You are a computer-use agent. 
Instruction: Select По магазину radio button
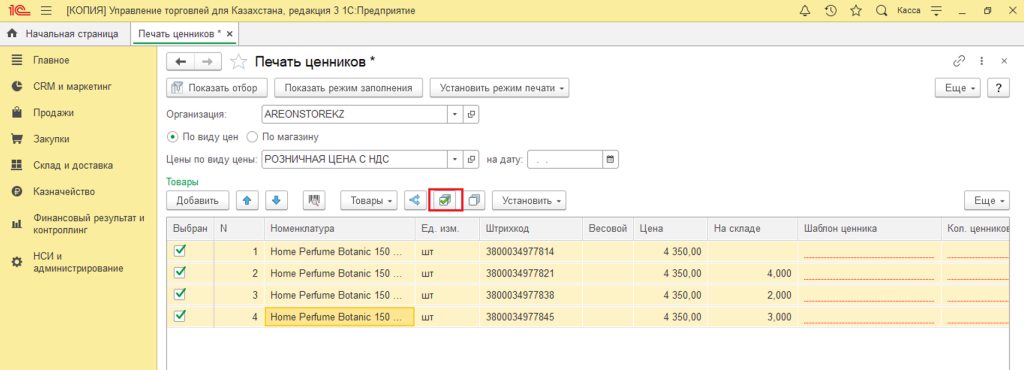(252, 137)
